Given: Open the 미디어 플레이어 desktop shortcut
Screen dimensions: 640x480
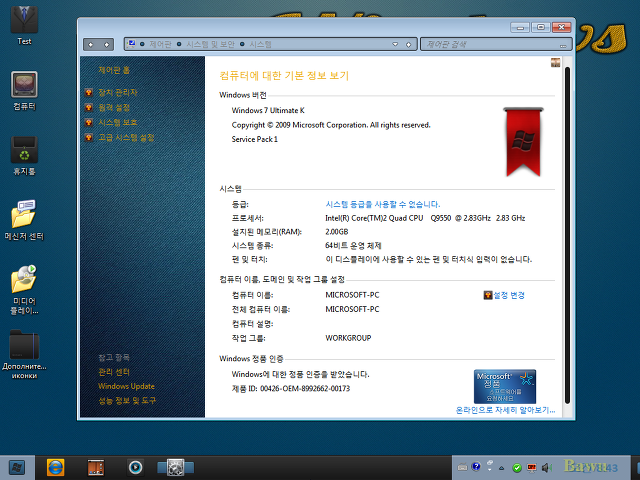Looking at the screenshot, I should pyautogui.click(x=24, y=290).
